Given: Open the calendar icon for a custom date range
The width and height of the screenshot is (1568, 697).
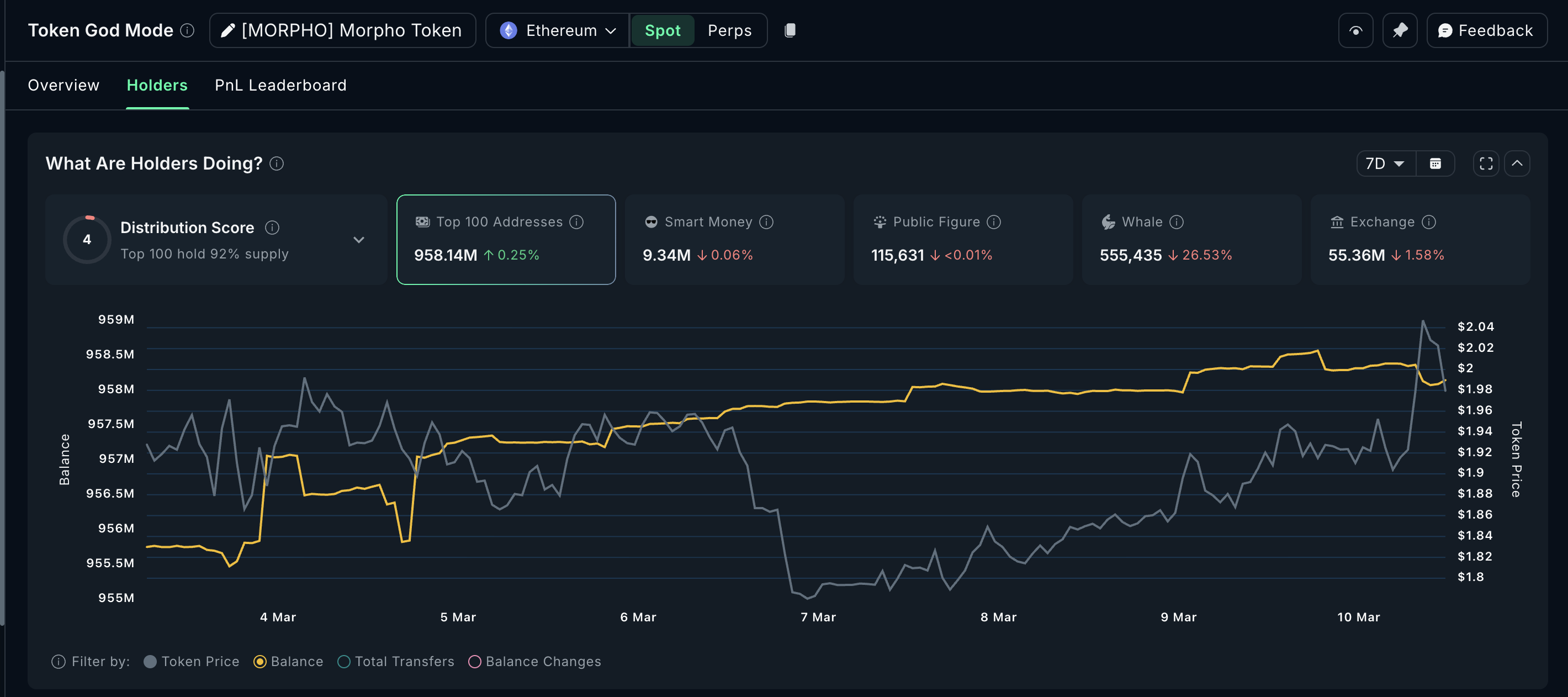Looking at the screenshot, I should coord(1436,163).
